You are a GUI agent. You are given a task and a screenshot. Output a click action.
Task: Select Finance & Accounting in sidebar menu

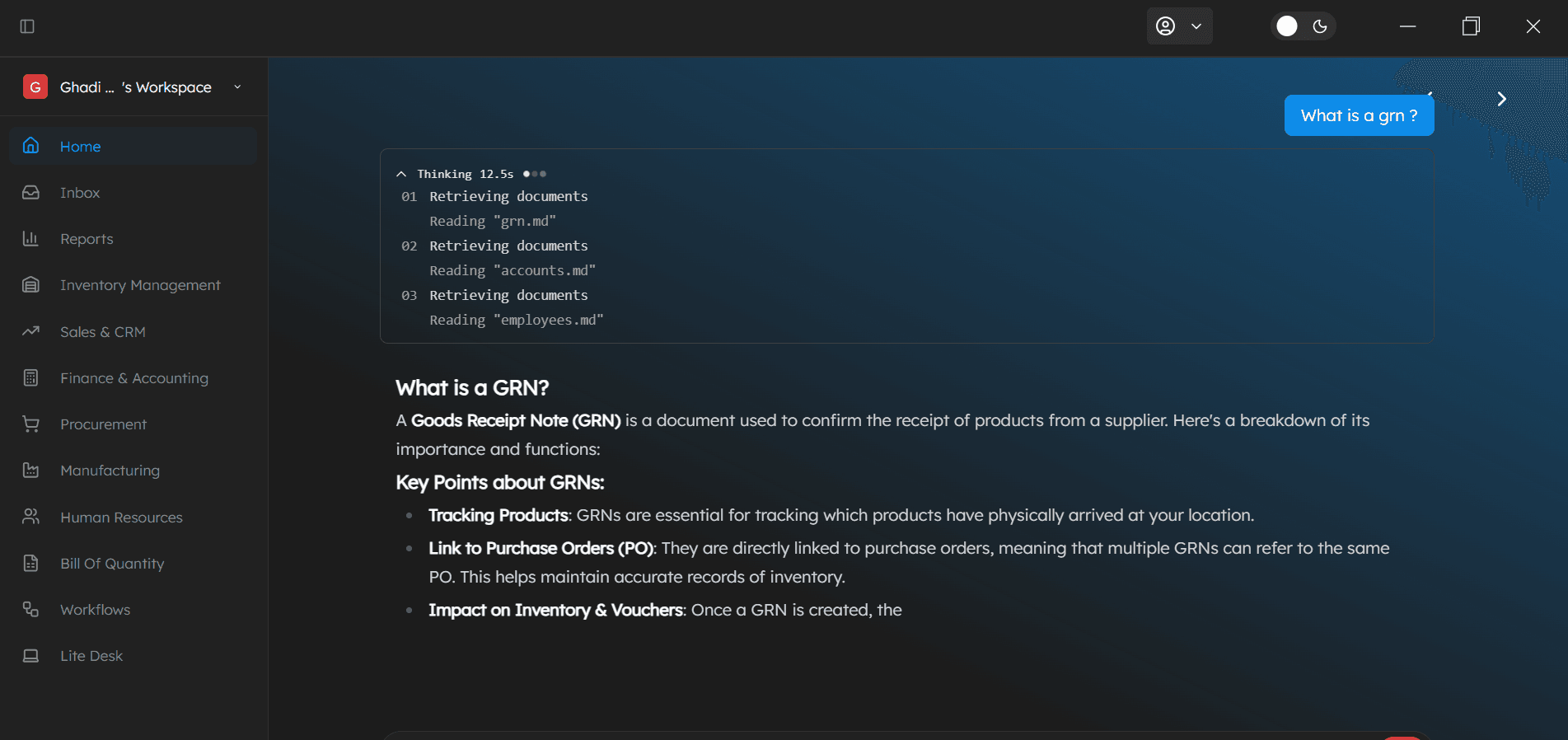[x=133, y=377]
